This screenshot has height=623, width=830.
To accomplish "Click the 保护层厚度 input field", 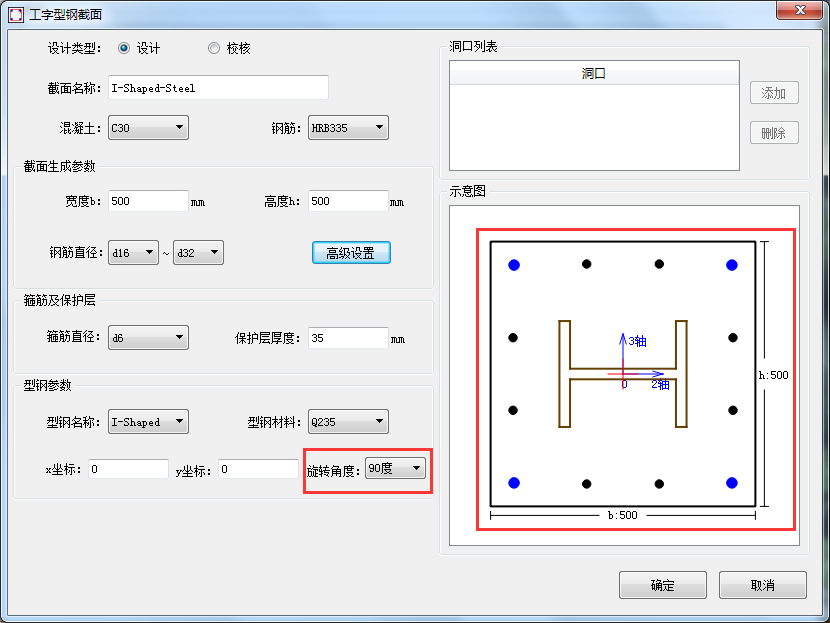I will 347,338.
